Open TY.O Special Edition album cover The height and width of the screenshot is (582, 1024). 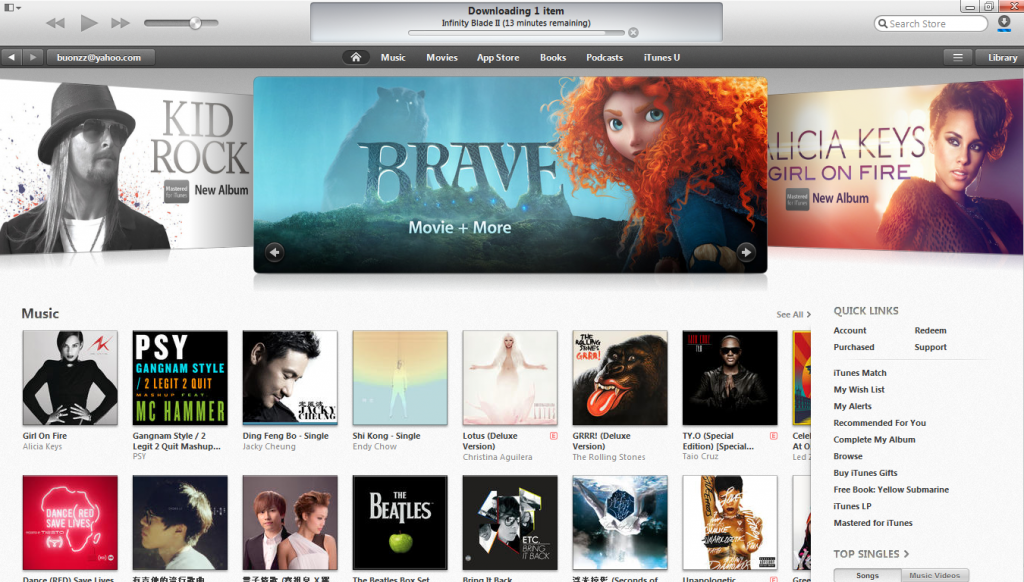click(x=730, y=378)
